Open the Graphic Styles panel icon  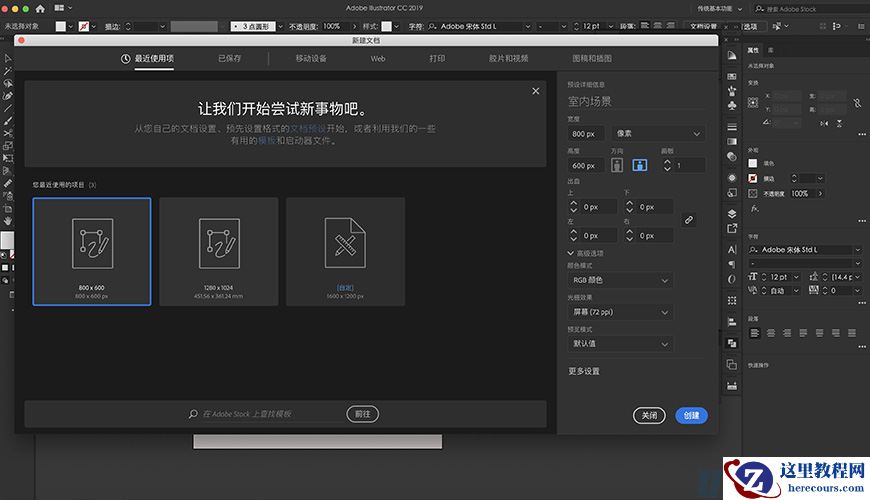[x=732, y=193]
